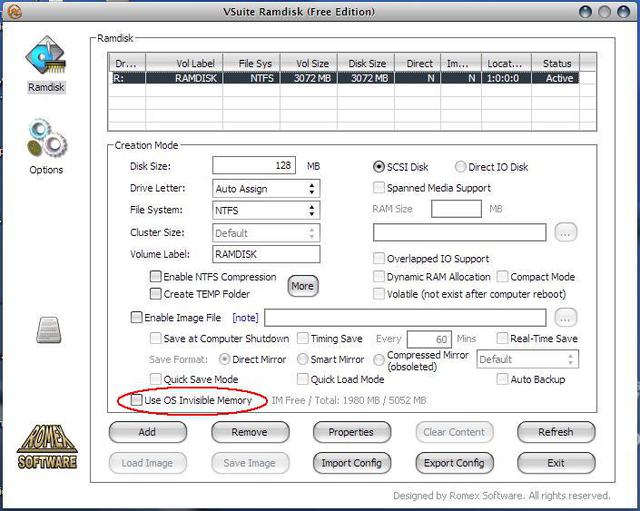Open the File System NTFS dropdown
Image resolution: width=640 pixels, height=511 pixels.
tap(266, 210)
